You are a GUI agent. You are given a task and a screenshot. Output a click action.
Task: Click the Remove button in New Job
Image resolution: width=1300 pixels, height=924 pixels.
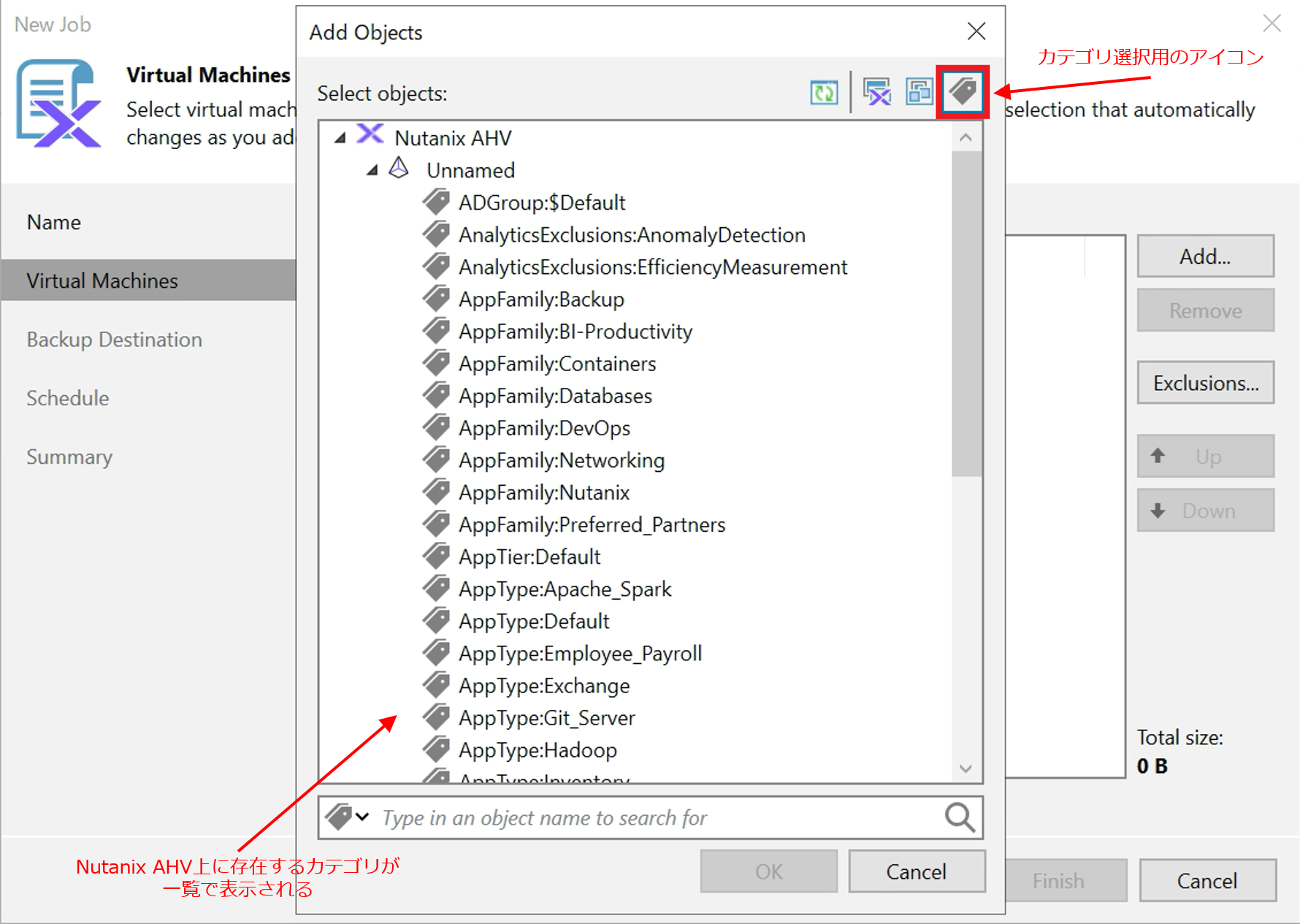tap(1205, 310)
